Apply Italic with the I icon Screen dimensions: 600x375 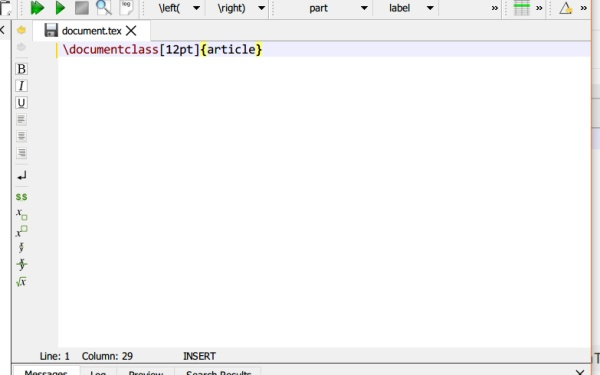(21, 86)
